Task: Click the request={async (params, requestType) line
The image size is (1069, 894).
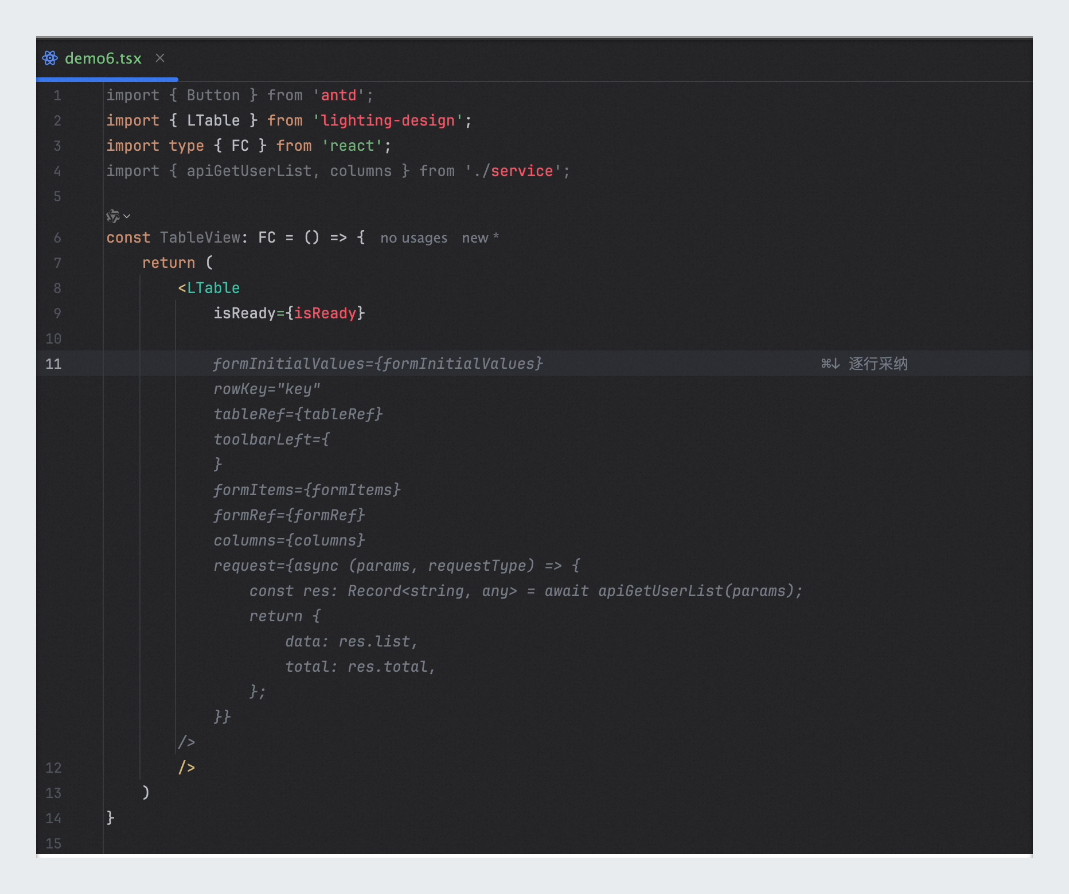Action: (397, 566)
